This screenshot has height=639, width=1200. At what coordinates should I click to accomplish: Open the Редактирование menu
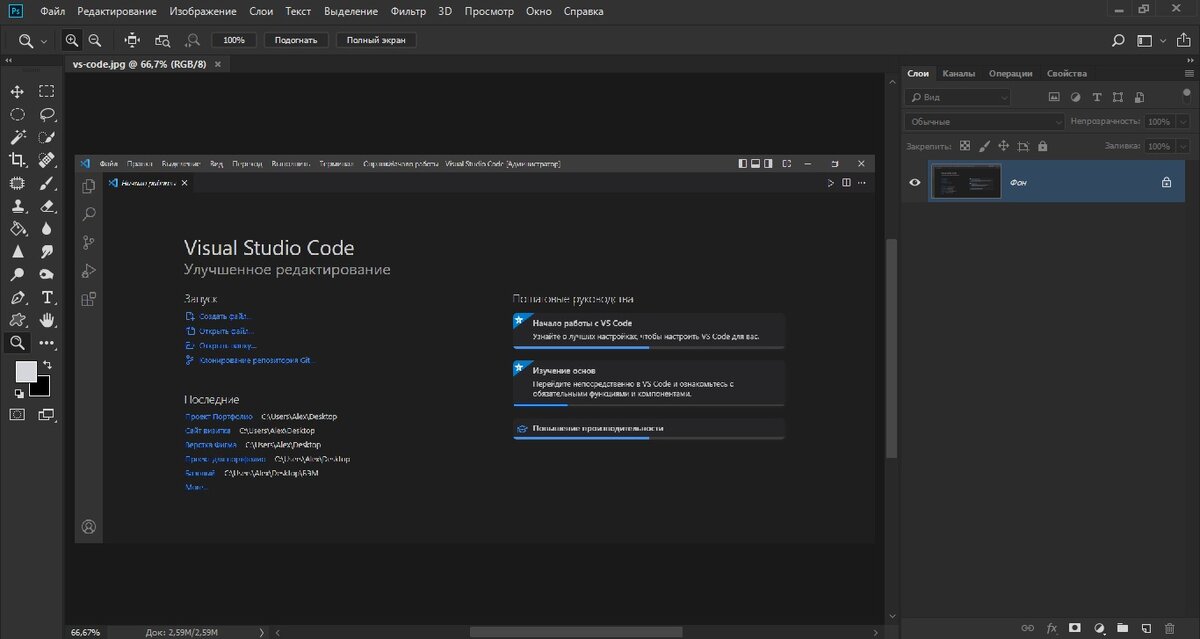117,11
